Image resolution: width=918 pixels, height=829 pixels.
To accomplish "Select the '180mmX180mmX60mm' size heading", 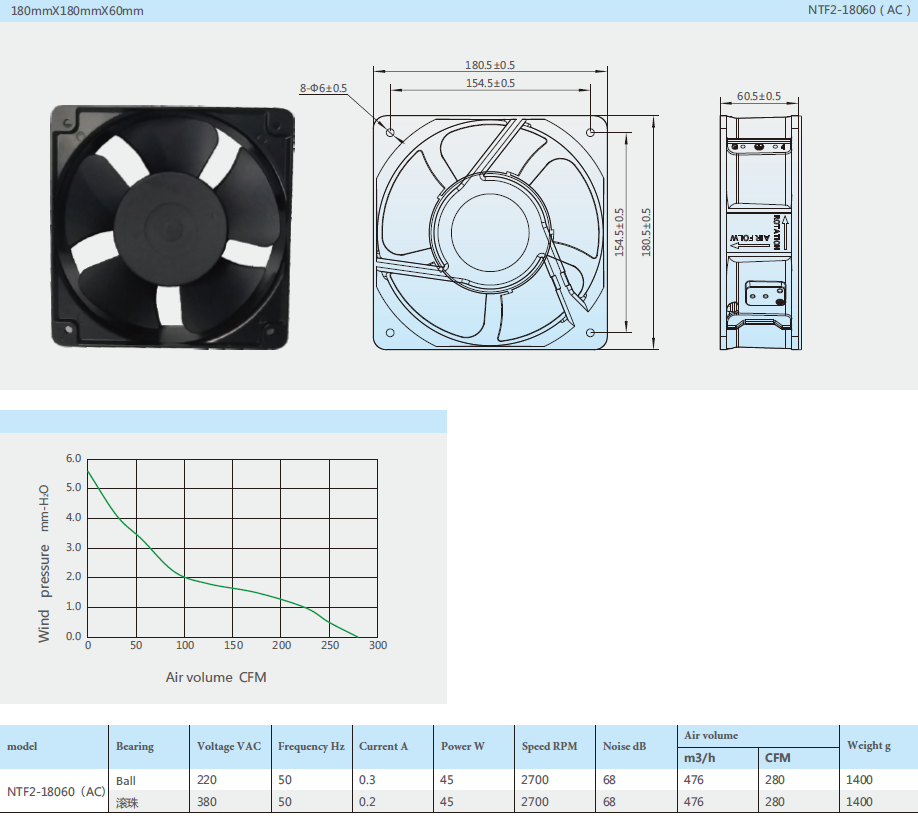I will [x=77, y=11].
